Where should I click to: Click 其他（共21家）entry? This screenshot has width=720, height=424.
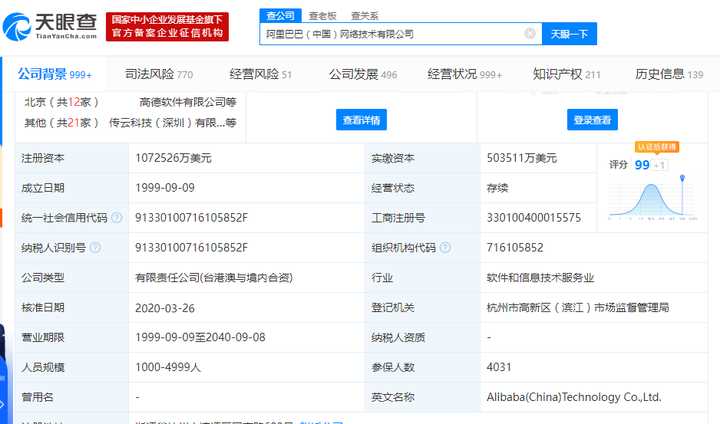coord(62,123)
